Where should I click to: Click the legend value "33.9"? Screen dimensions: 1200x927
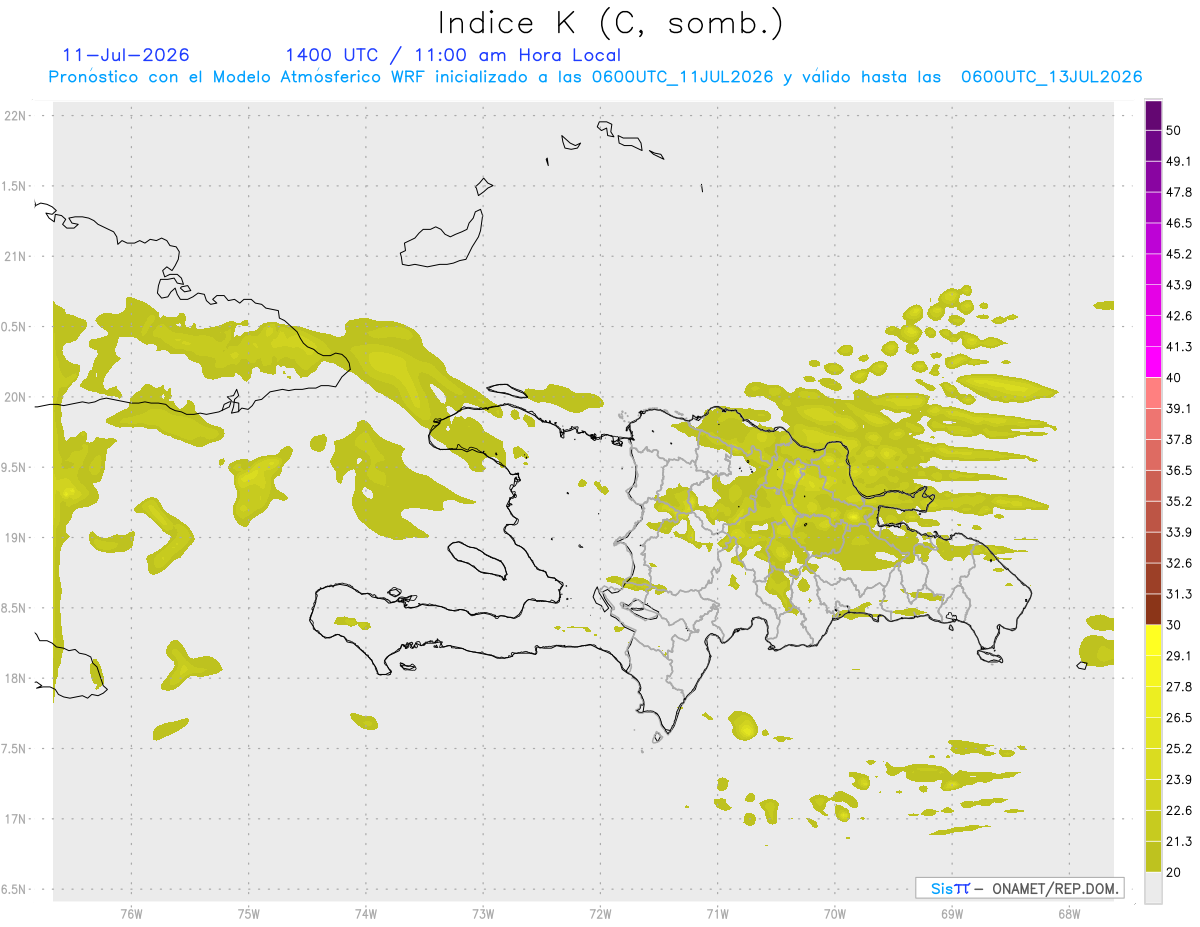click(x=1180, y=532)
